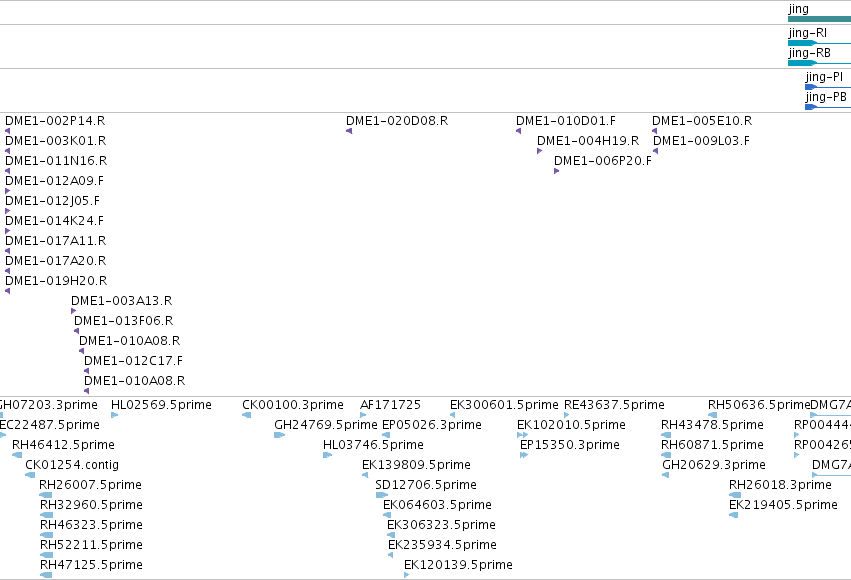Select the jing-RB transcript label
The image size is (851, 580).
[809, 53]
